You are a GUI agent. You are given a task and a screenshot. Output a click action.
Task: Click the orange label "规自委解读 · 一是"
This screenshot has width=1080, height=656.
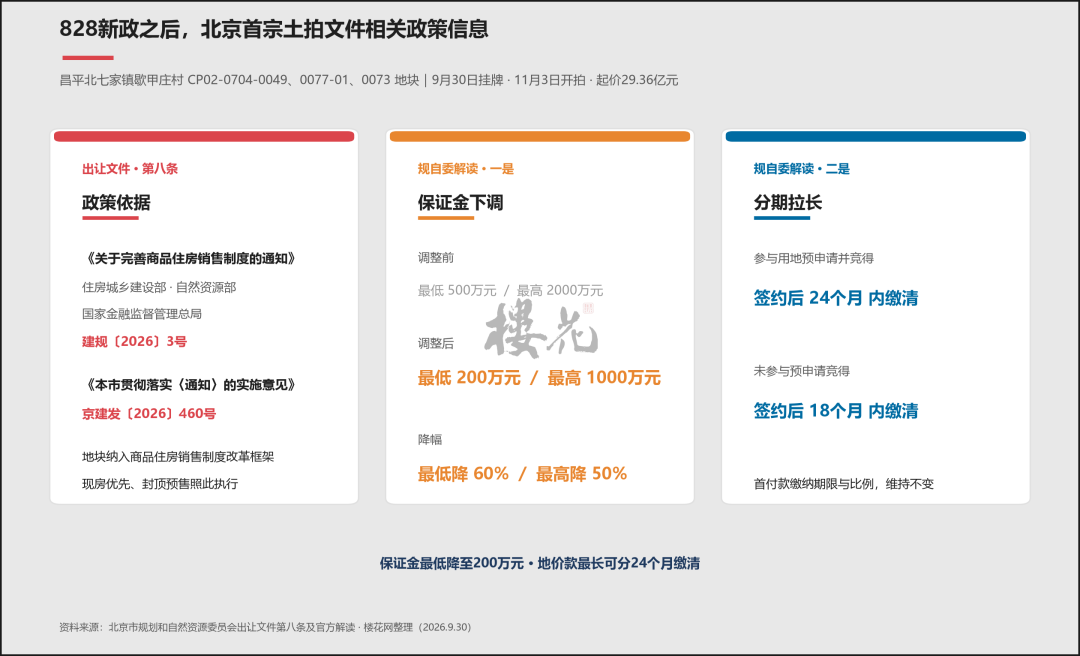pyautogui.click(x=466, y=169)
